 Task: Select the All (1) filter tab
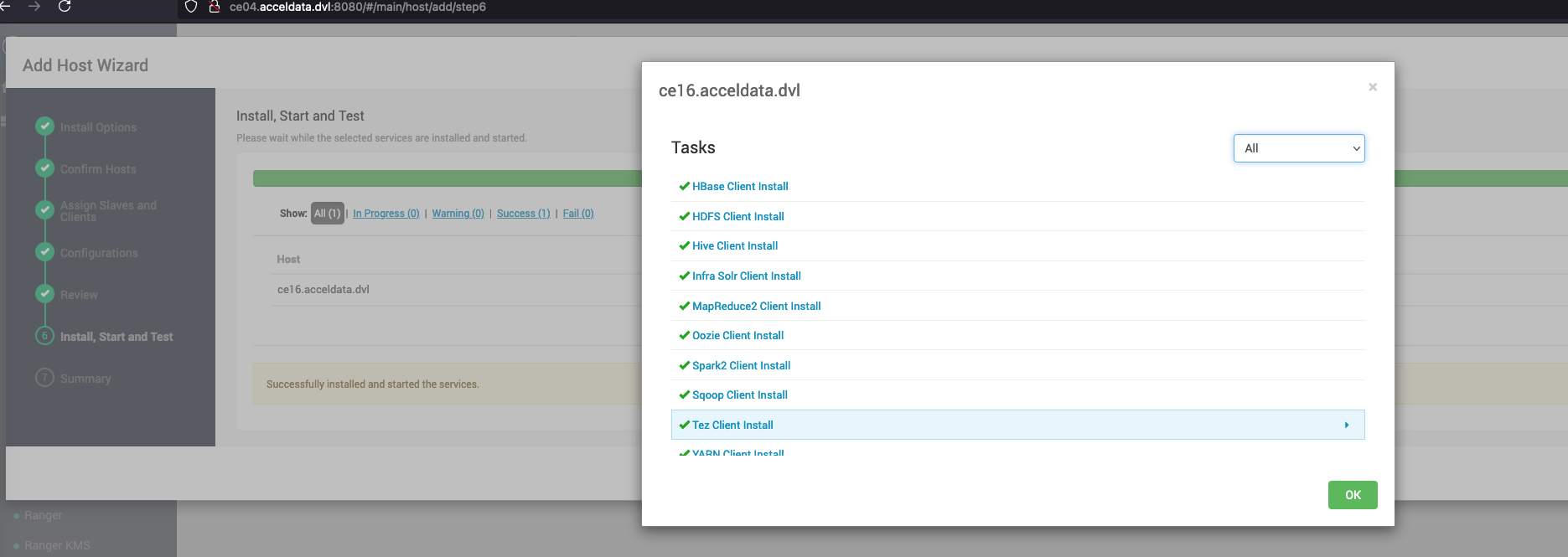pos(328,214)
